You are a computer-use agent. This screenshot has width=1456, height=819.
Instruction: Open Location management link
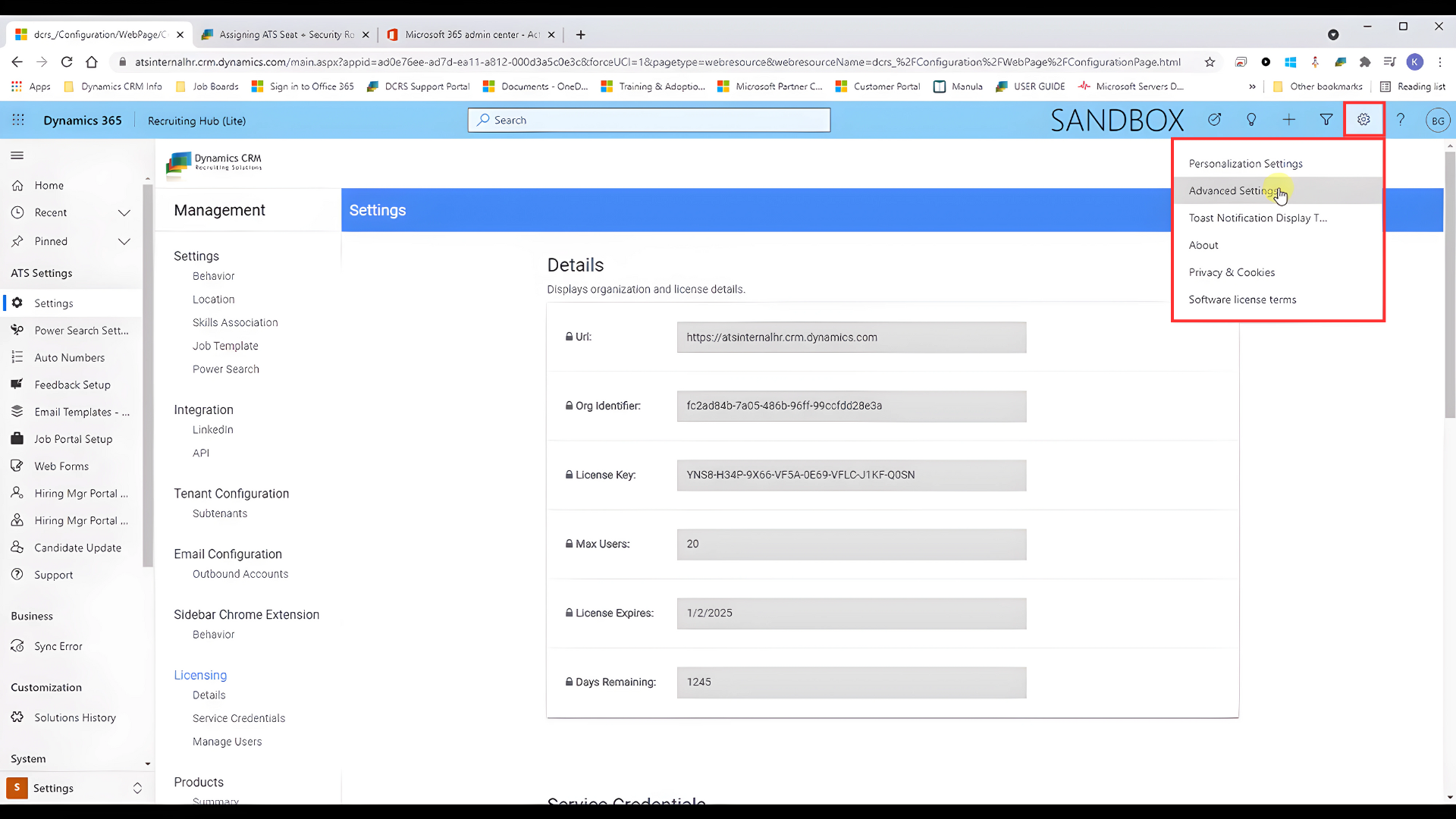213,300
